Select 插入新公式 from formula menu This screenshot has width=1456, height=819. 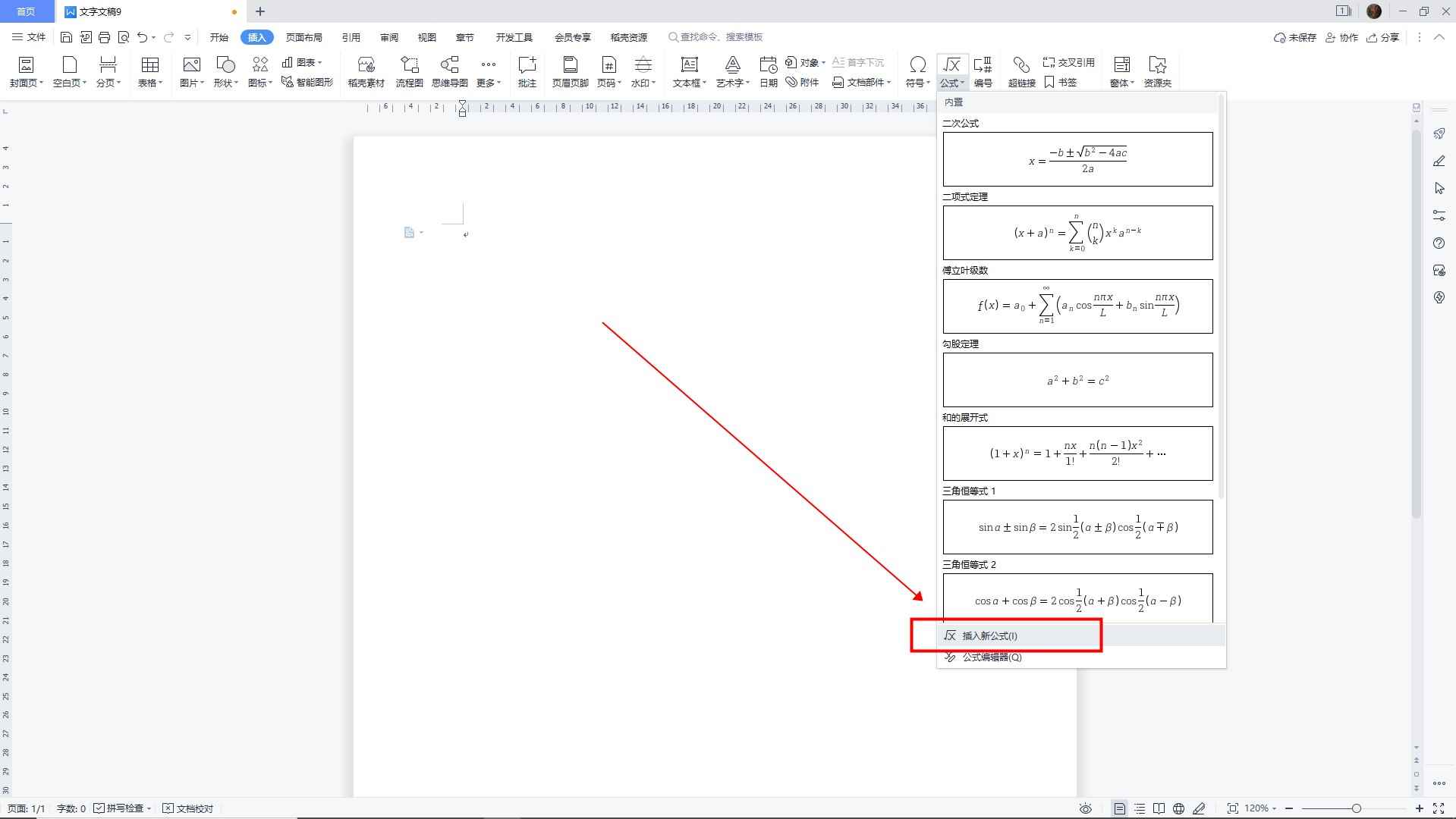[989, 635]
